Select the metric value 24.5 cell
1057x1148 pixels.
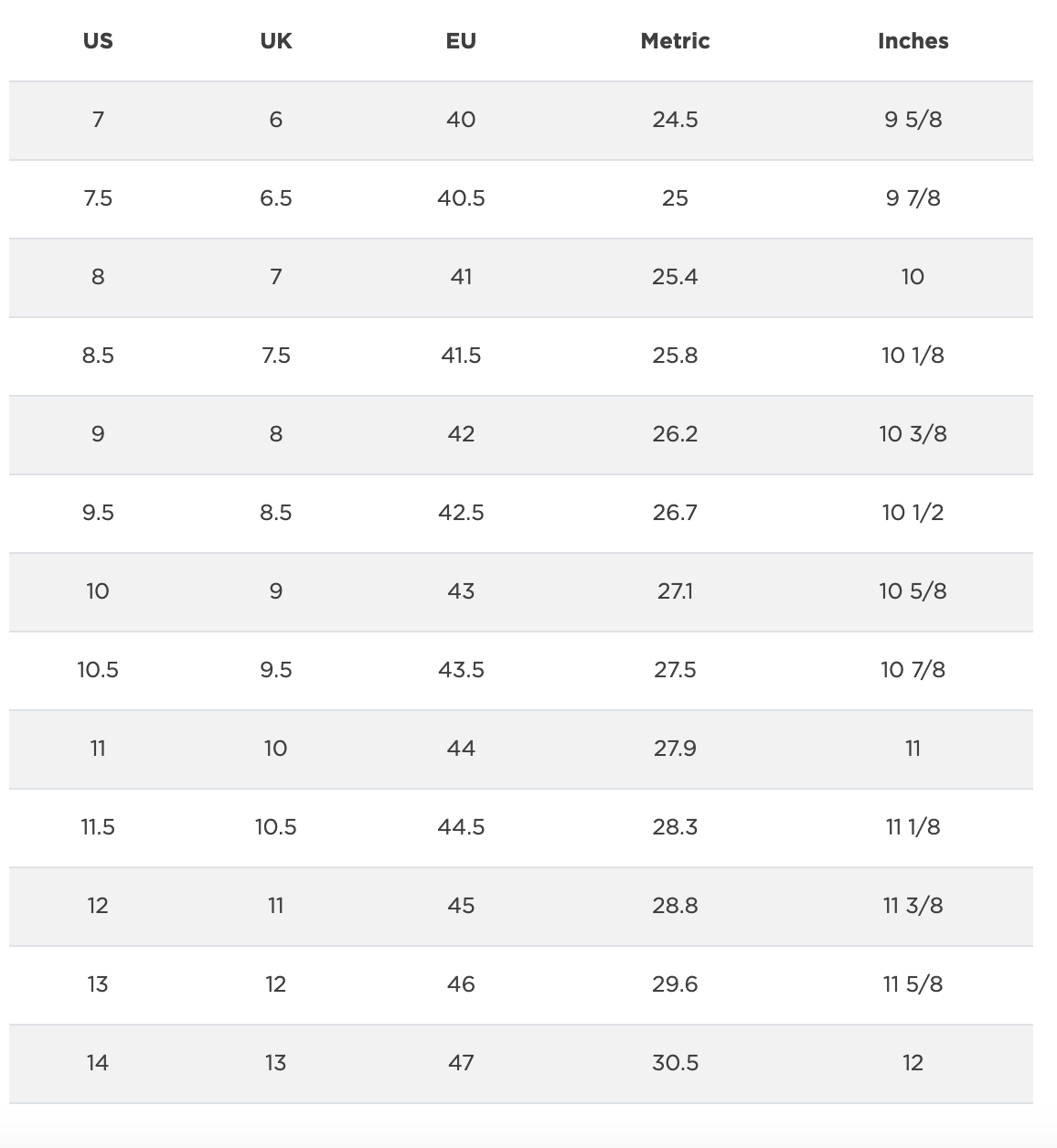675,120
